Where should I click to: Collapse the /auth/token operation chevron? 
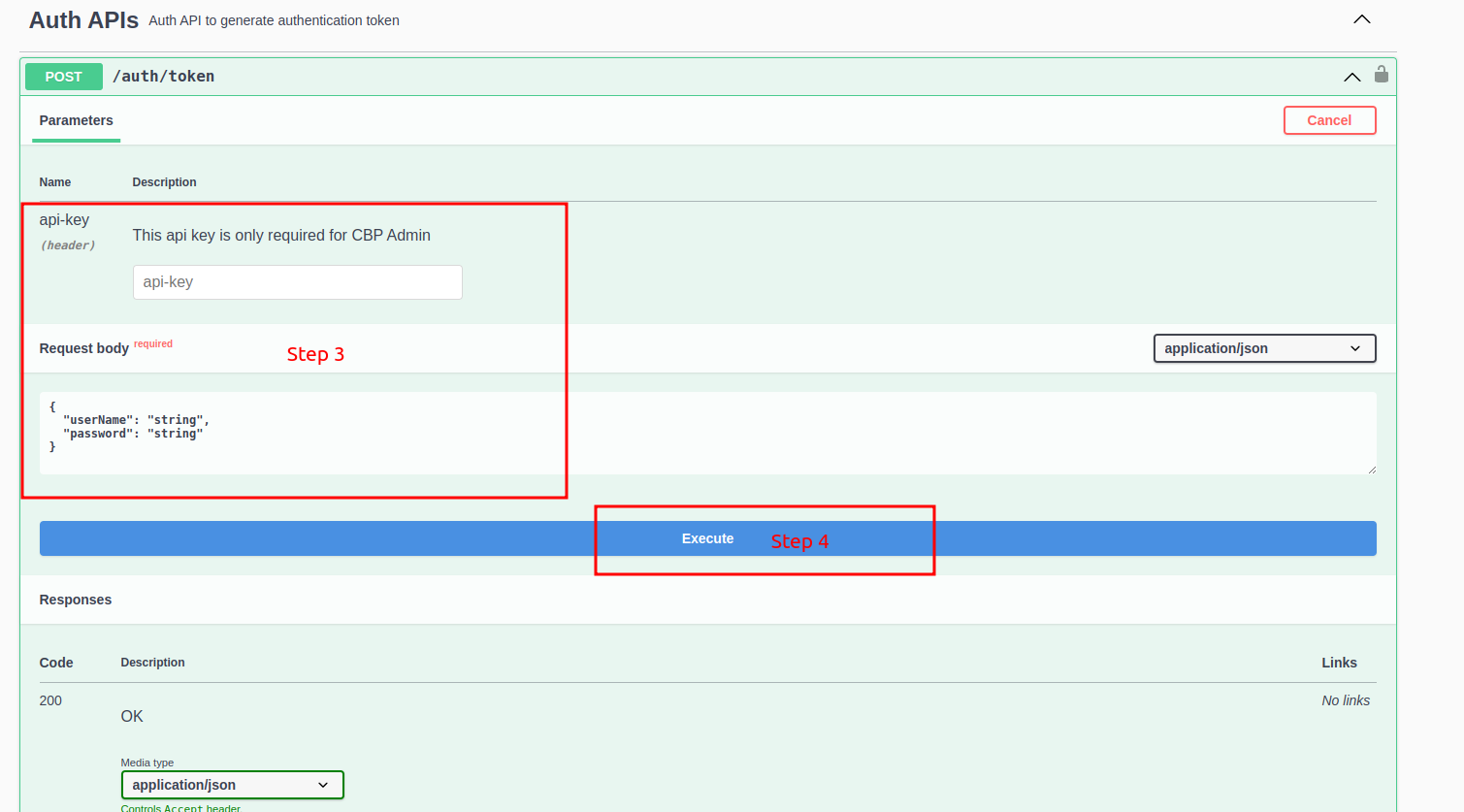click(1351, 76)
